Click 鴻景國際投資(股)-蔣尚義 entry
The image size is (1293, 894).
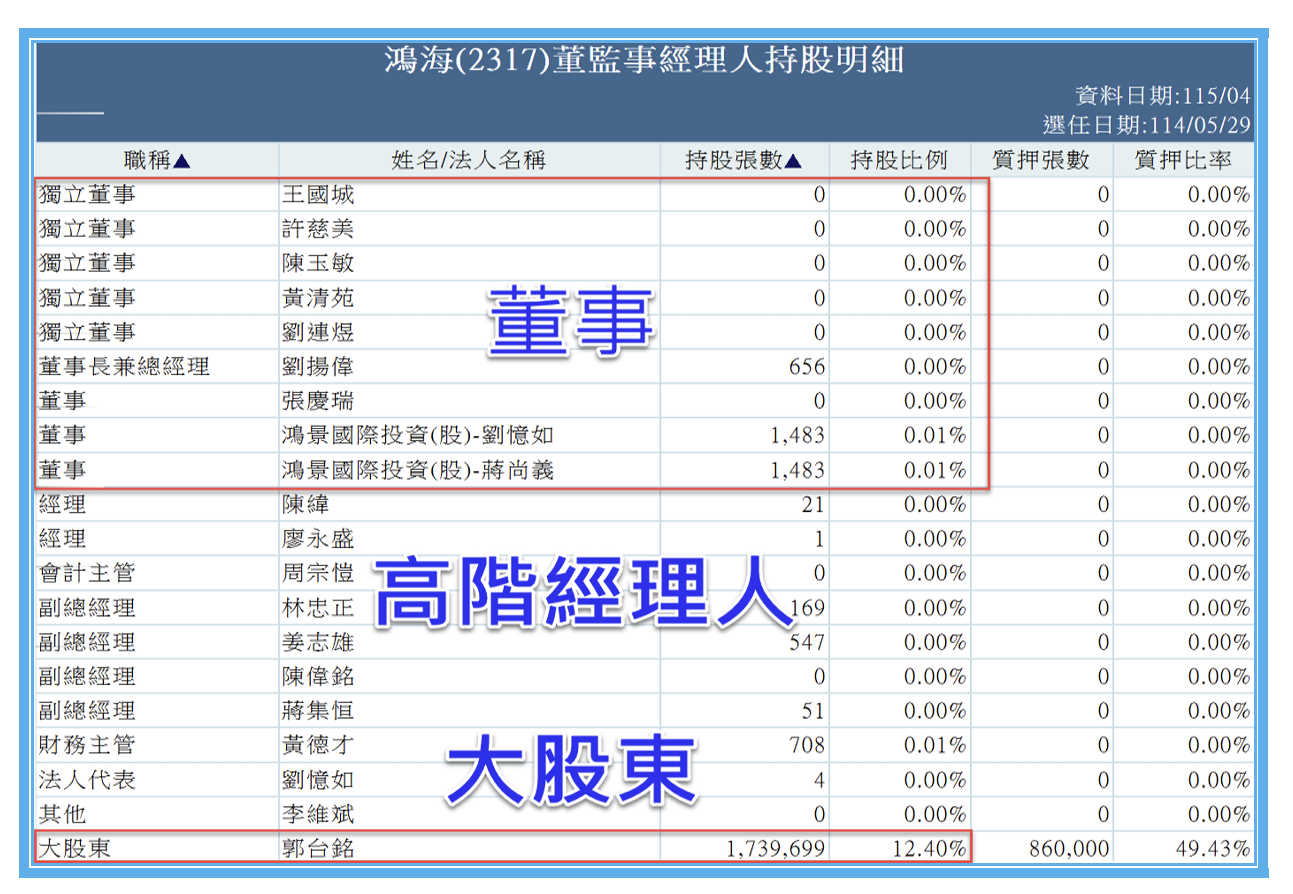[418, 470]
